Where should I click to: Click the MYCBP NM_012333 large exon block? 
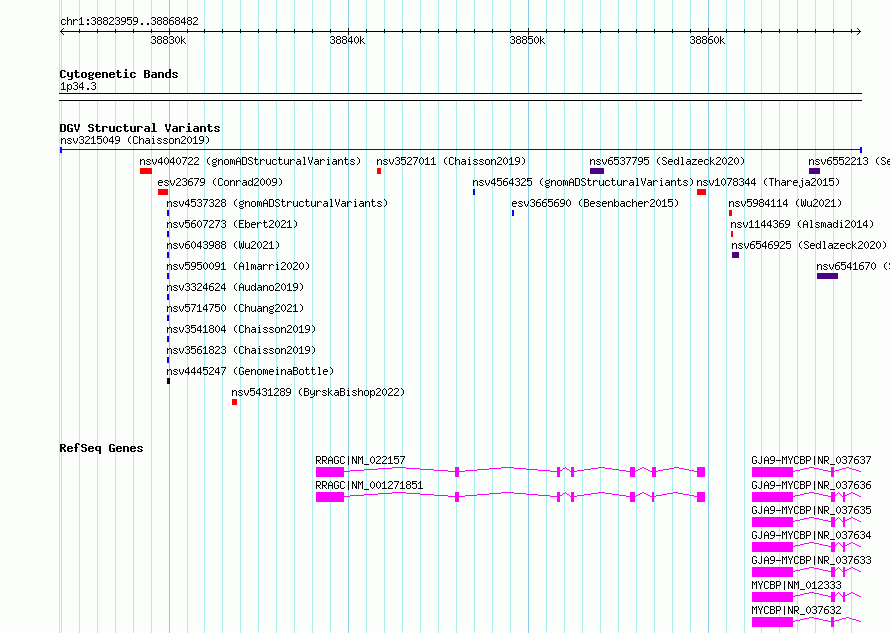point(773,597)
